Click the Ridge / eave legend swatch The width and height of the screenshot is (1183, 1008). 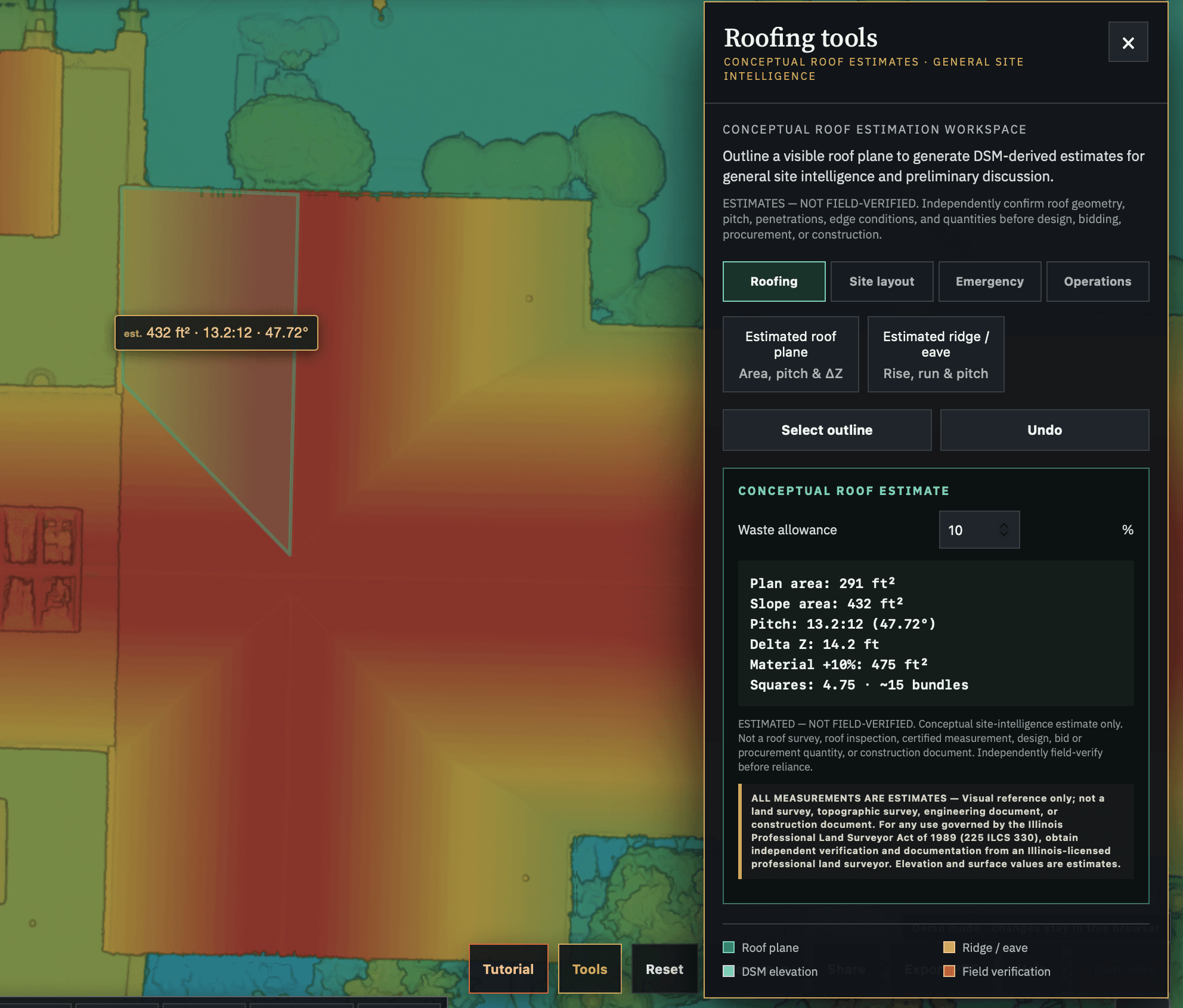[x=949, y=947]
